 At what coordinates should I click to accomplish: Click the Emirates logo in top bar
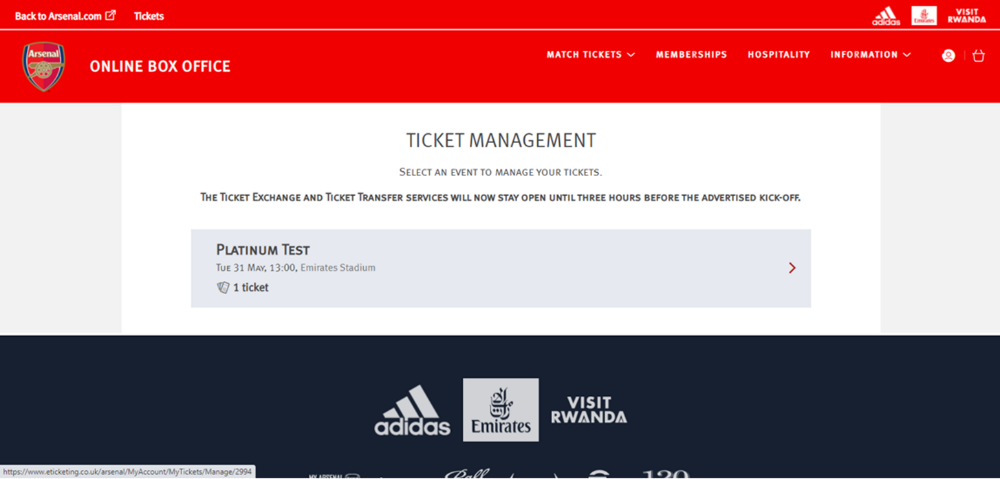pyautogui.click(x=924, y=16)
